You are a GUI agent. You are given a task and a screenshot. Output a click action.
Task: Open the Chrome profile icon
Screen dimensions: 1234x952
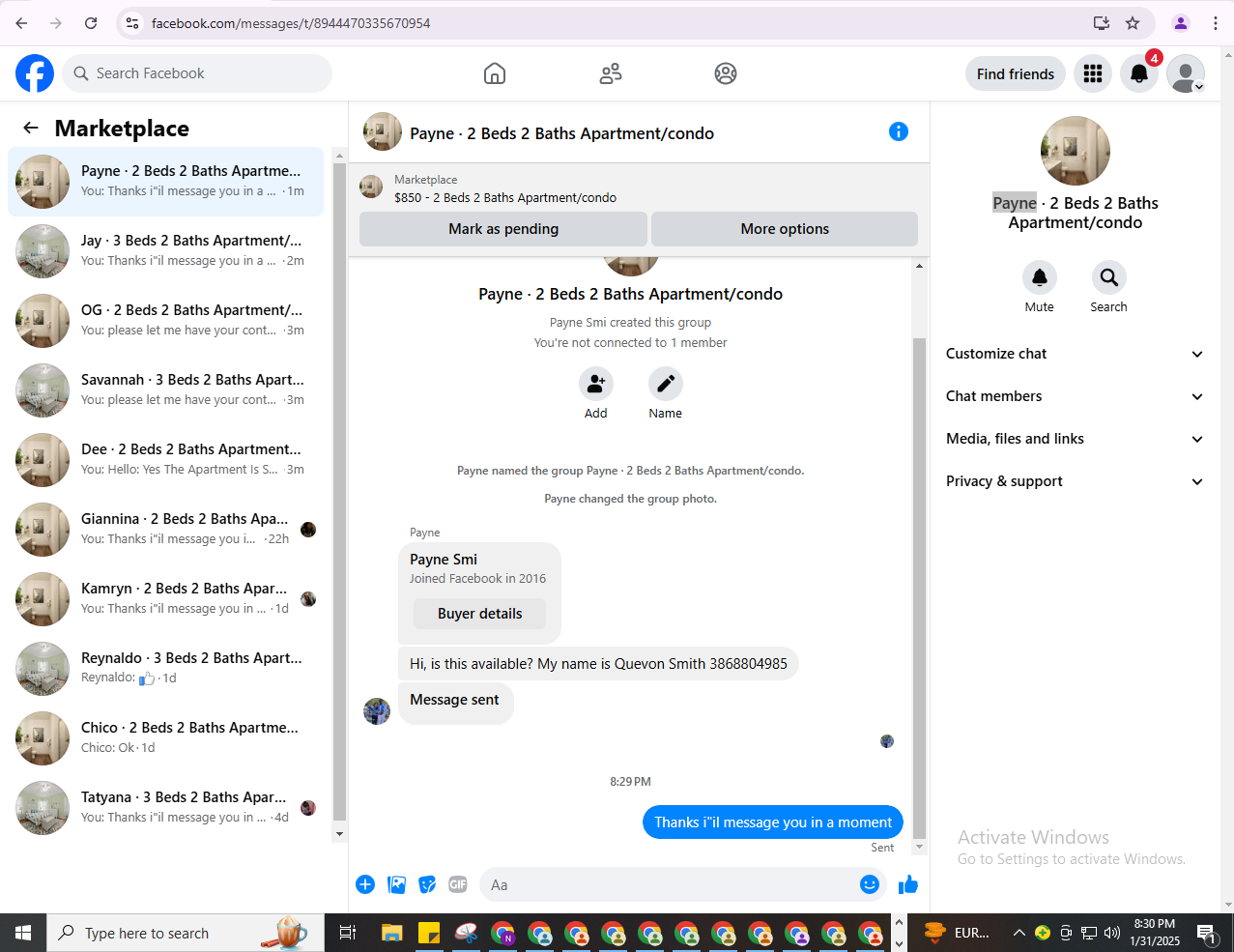click(1181, 23)
